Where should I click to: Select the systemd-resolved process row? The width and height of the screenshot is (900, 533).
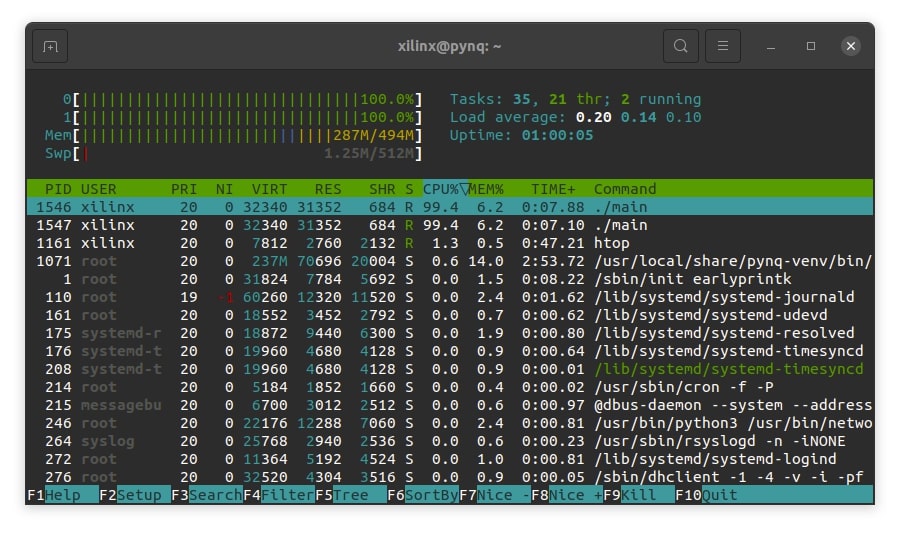tap(450, 333)
